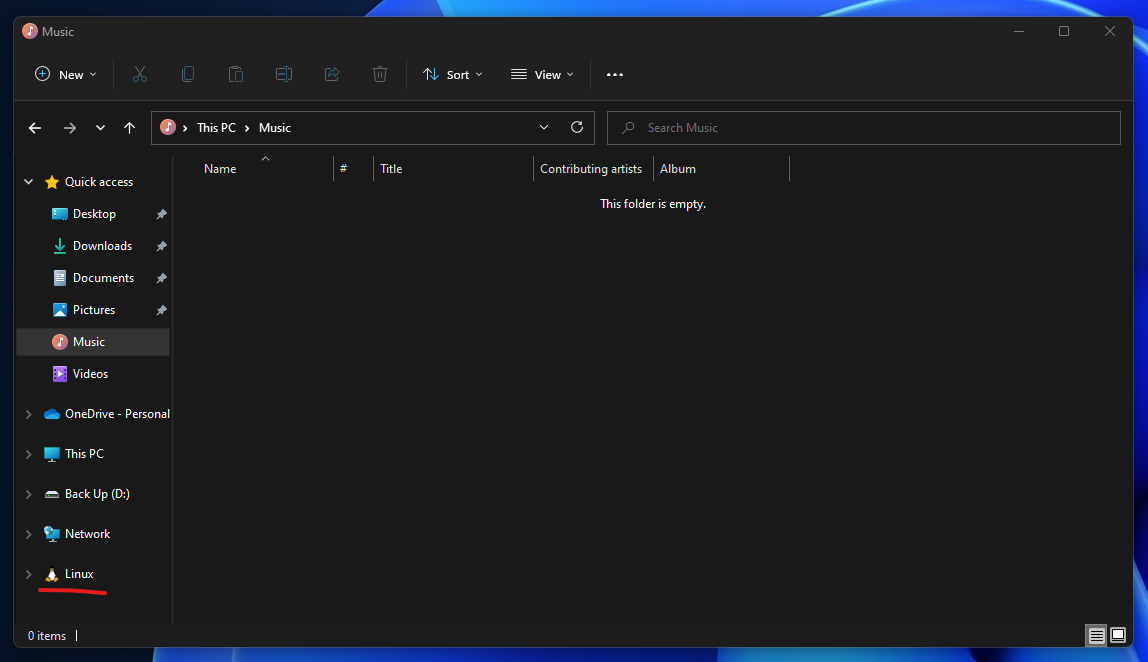Viewport: 1148px width, 662px height.
Task: Open the address bar history dropdown
Action: click(x=544, y=128)
